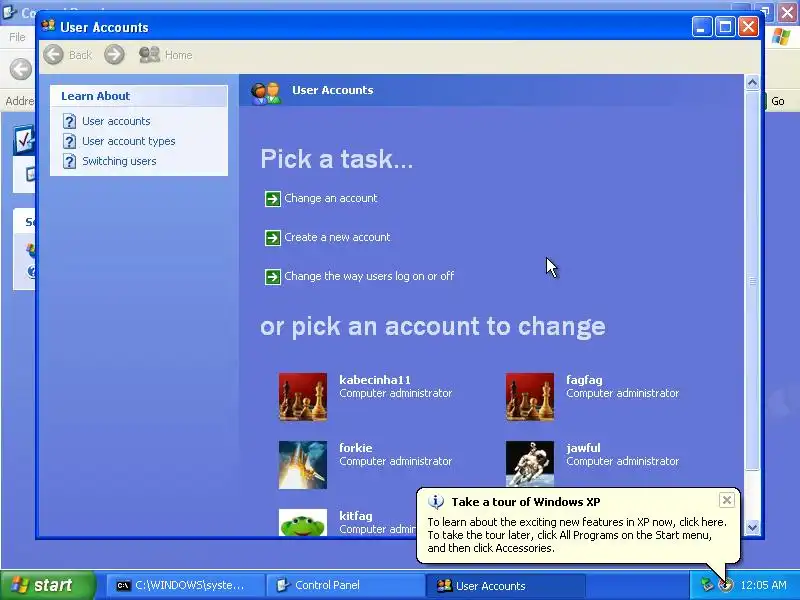The image size is (800, 600).
Task: Click green arrow for Change the way users log on
Action: click(x=272, y=277)
